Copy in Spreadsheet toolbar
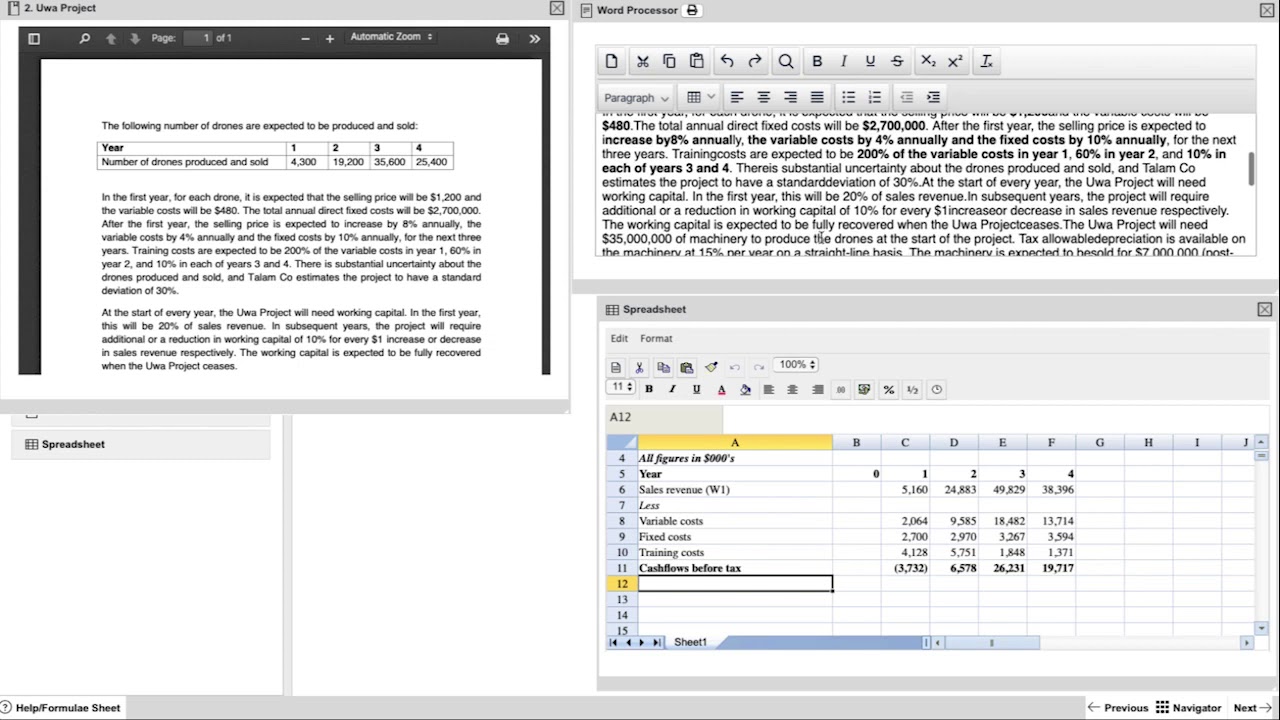The width and height of the screenshot is (1280, 720). tap(663, 367)
